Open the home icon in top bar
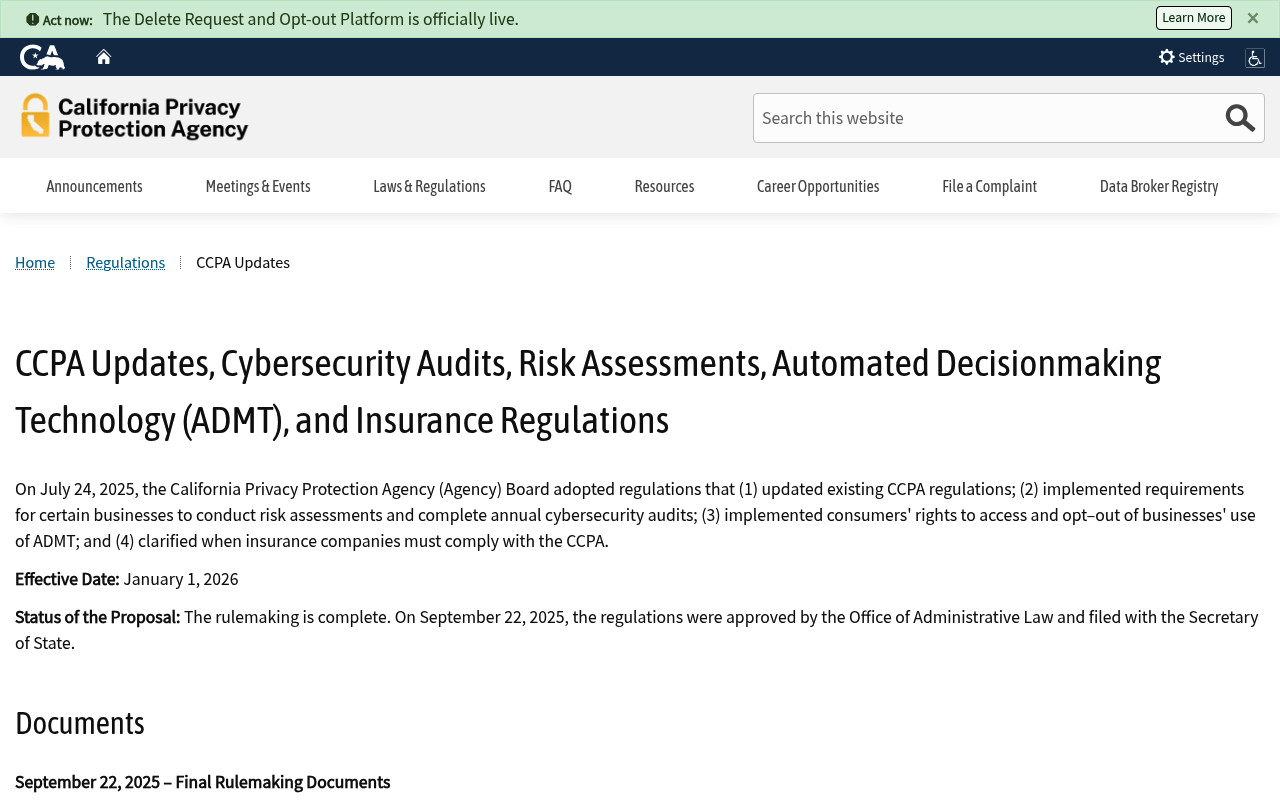 tap(104, 57)
